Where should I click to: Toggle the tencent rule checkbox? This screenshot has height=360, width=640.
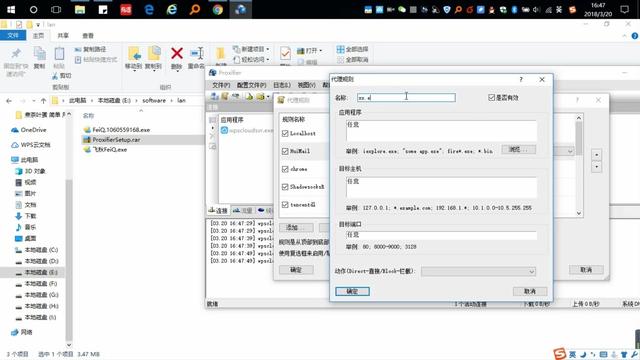point(285,204)
